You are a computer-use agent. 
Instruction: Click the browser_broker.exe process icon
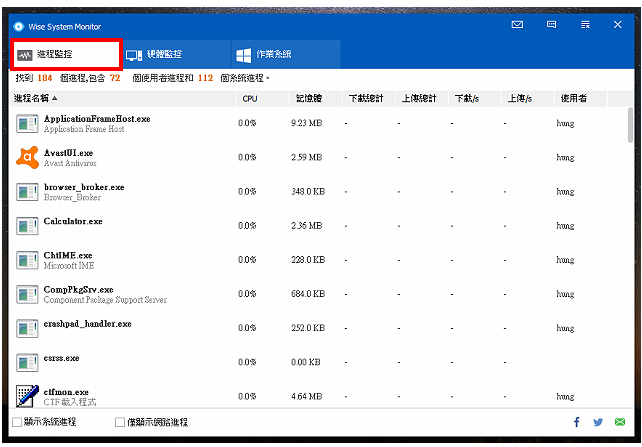[27, 192]
